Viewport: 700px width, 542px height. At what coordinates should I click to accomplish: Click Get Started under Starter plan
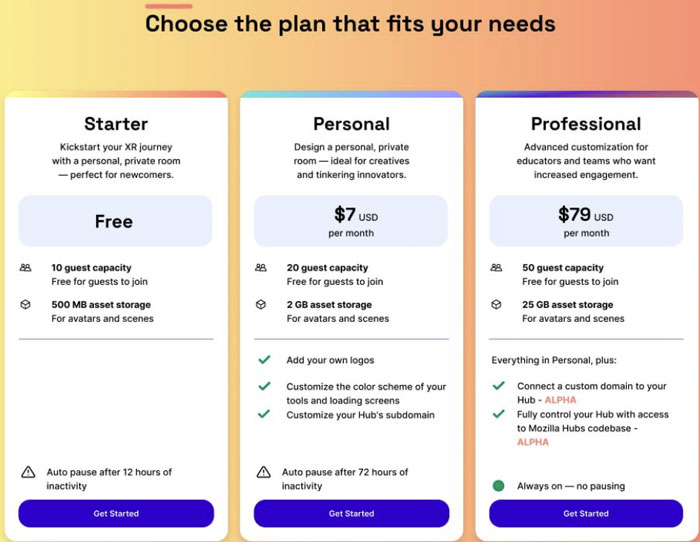[x=116, y=513]
